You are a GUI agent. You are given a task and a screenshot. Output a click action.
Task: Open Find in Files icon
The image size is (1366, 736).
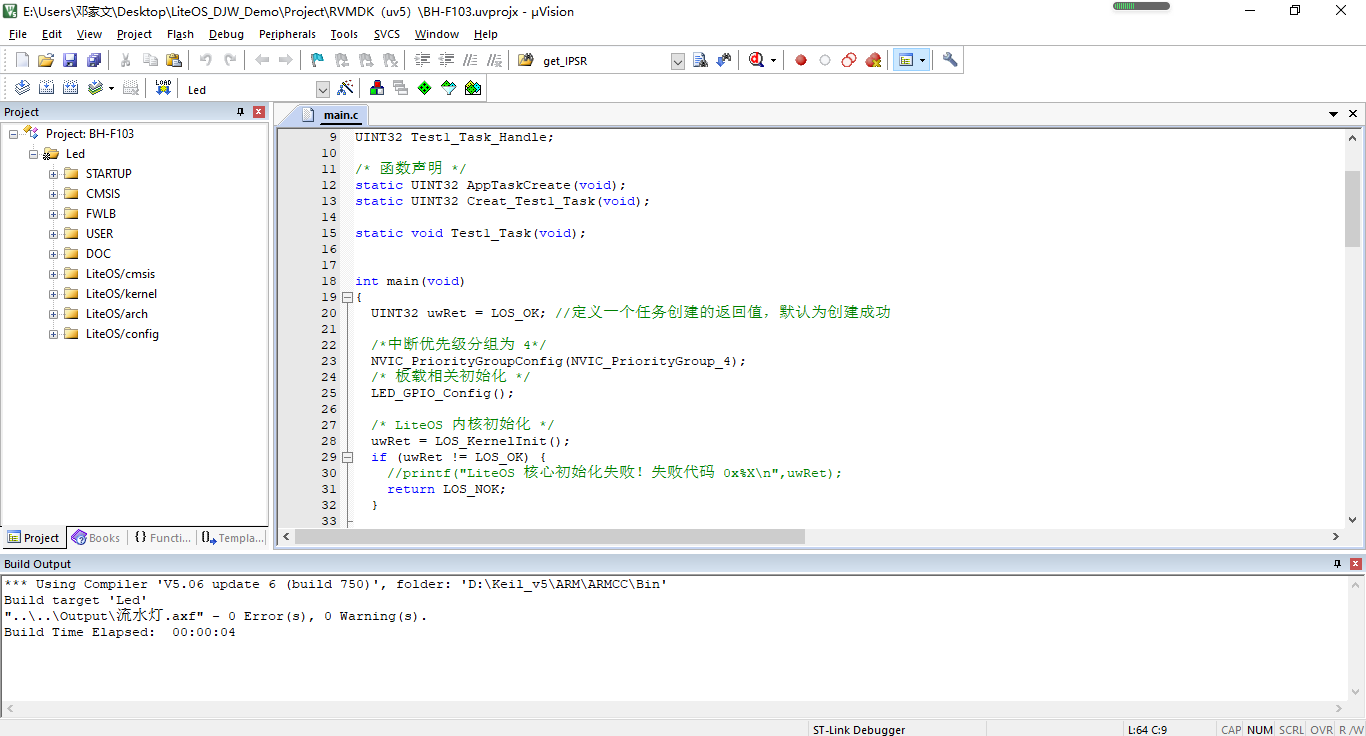(x=525, y=60)
